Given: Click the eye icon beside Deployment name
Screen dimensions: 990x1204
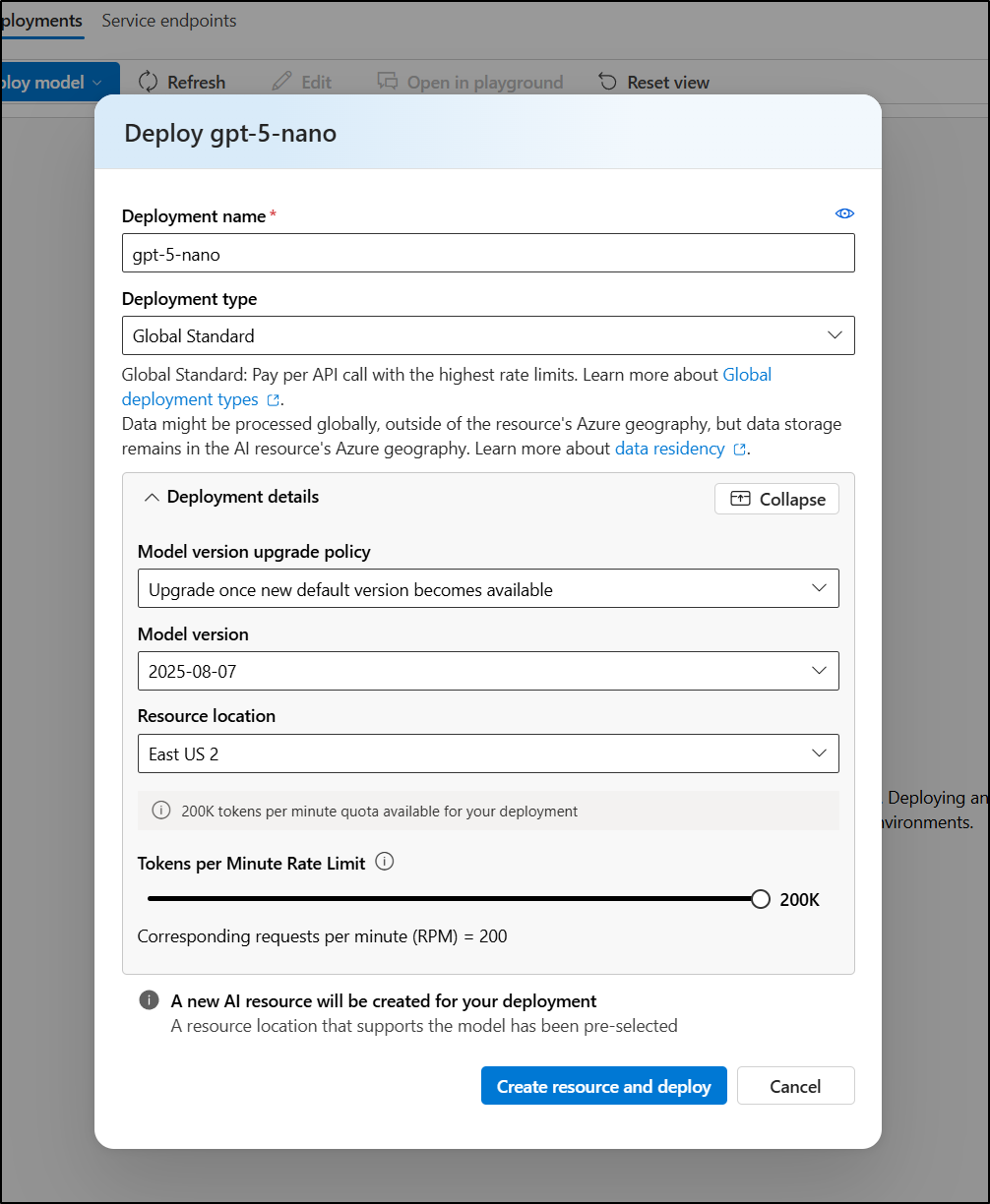Looking at the screenshot, I should tap(844, 214).
